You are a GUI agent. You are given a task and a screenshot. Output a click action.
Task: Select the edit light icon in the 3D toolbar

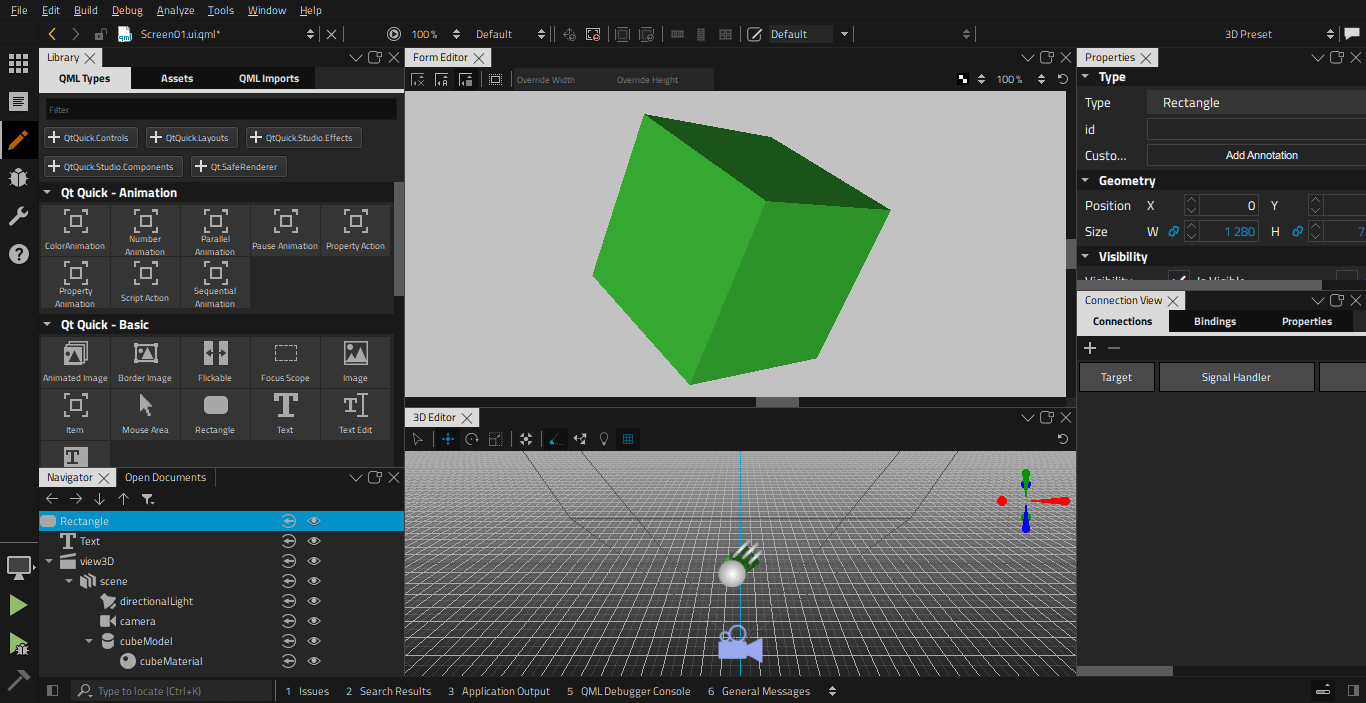(x=603, y=438)
